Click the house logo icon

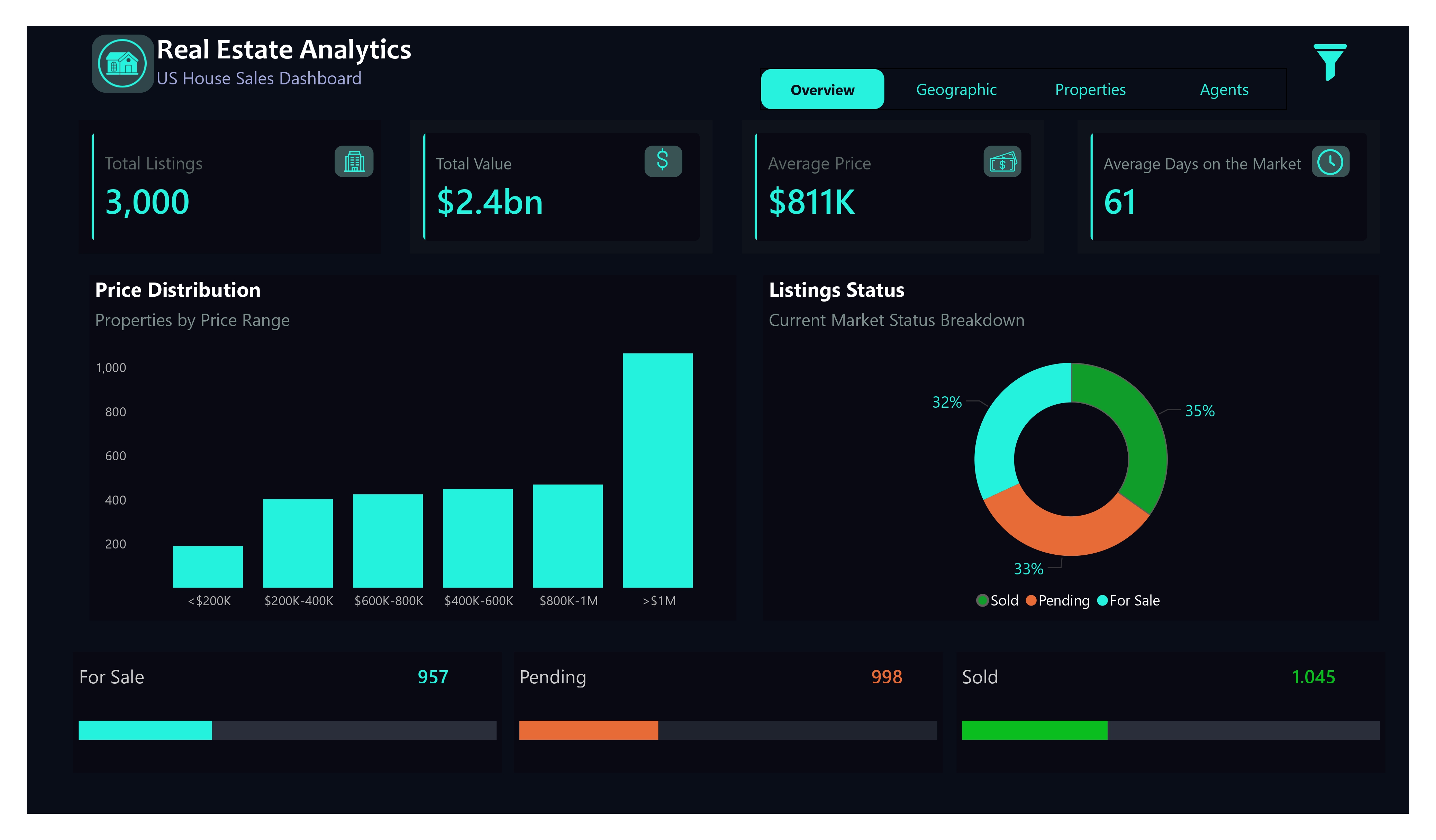tap(122, 63)
